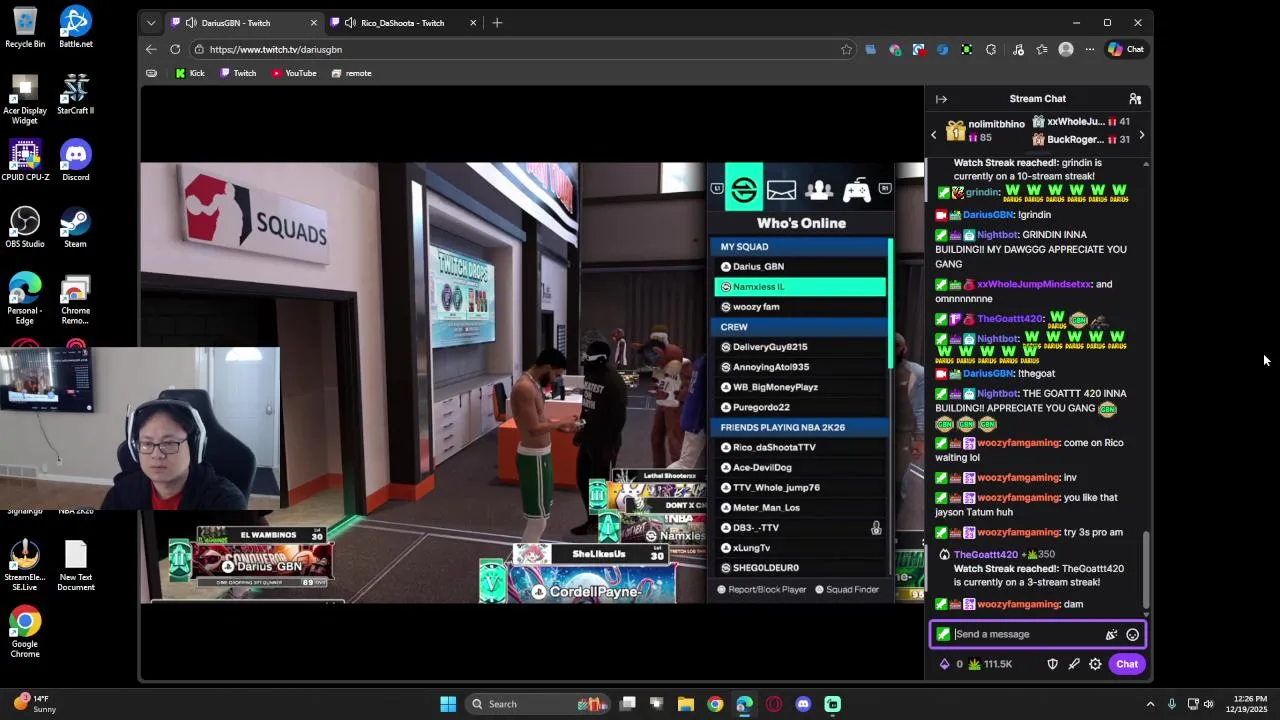This screenshot has height=720, width=1280.
Task: Click the TheGoattt420 username in chat
Action: click(x=1010, y=319)
